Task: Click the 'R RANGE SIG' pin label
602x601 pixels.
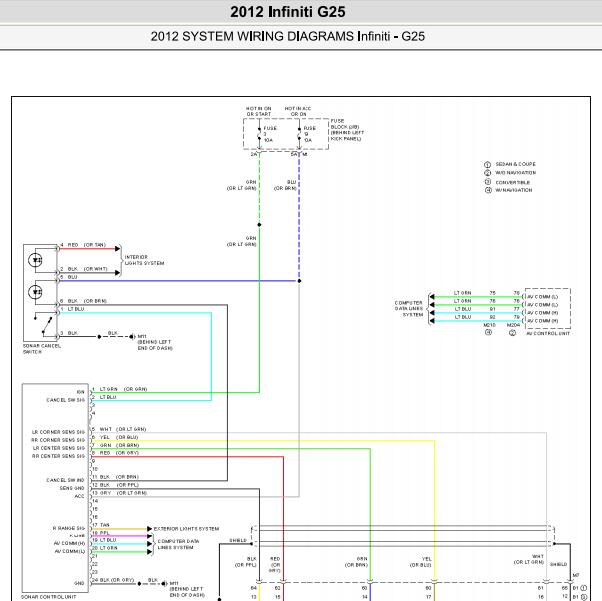Action: tap(69, 528)
